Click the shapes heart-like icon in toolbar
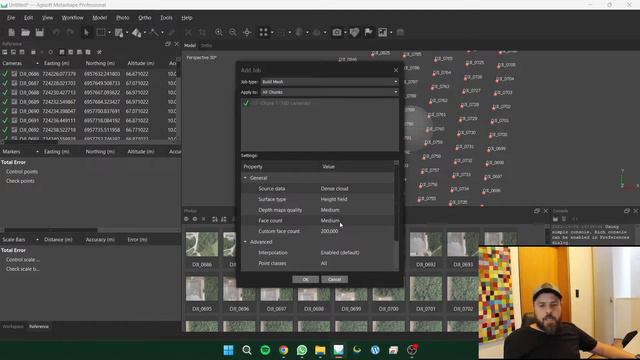 click(354, 32)
